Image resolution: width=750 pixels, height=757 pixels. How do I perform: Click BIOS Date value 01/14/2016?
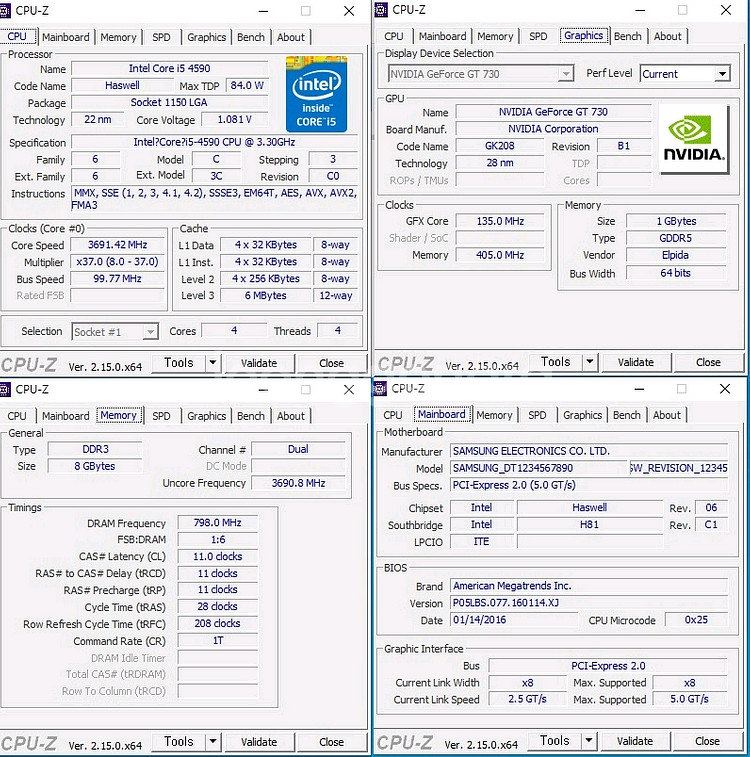(514, 619)
